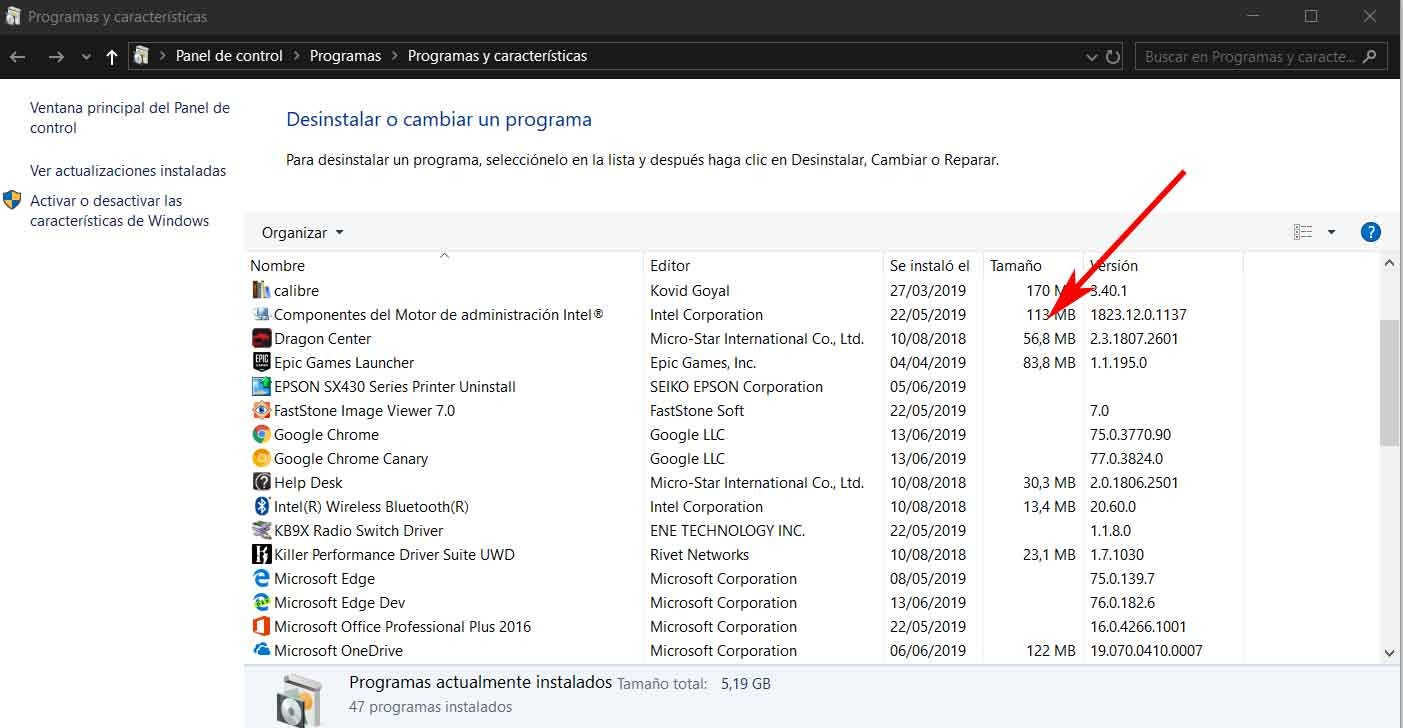Image resolution: width=1403 pixels, height=728 pixels.
Task: Click the Buscar en Programas search box
Action: 1248,57
